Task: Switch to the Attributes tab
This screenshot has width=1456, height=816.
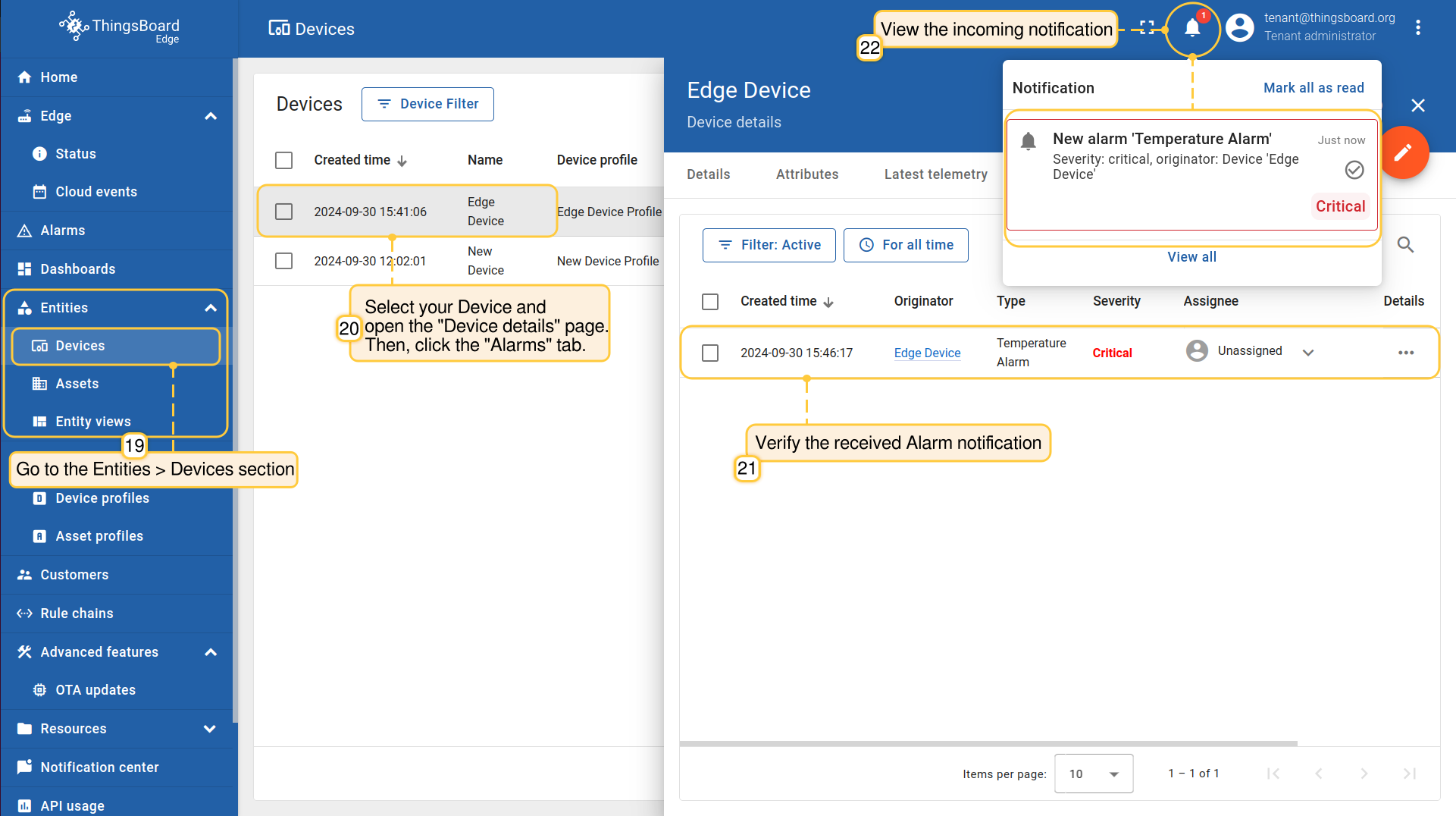Action: click(806, 174)
